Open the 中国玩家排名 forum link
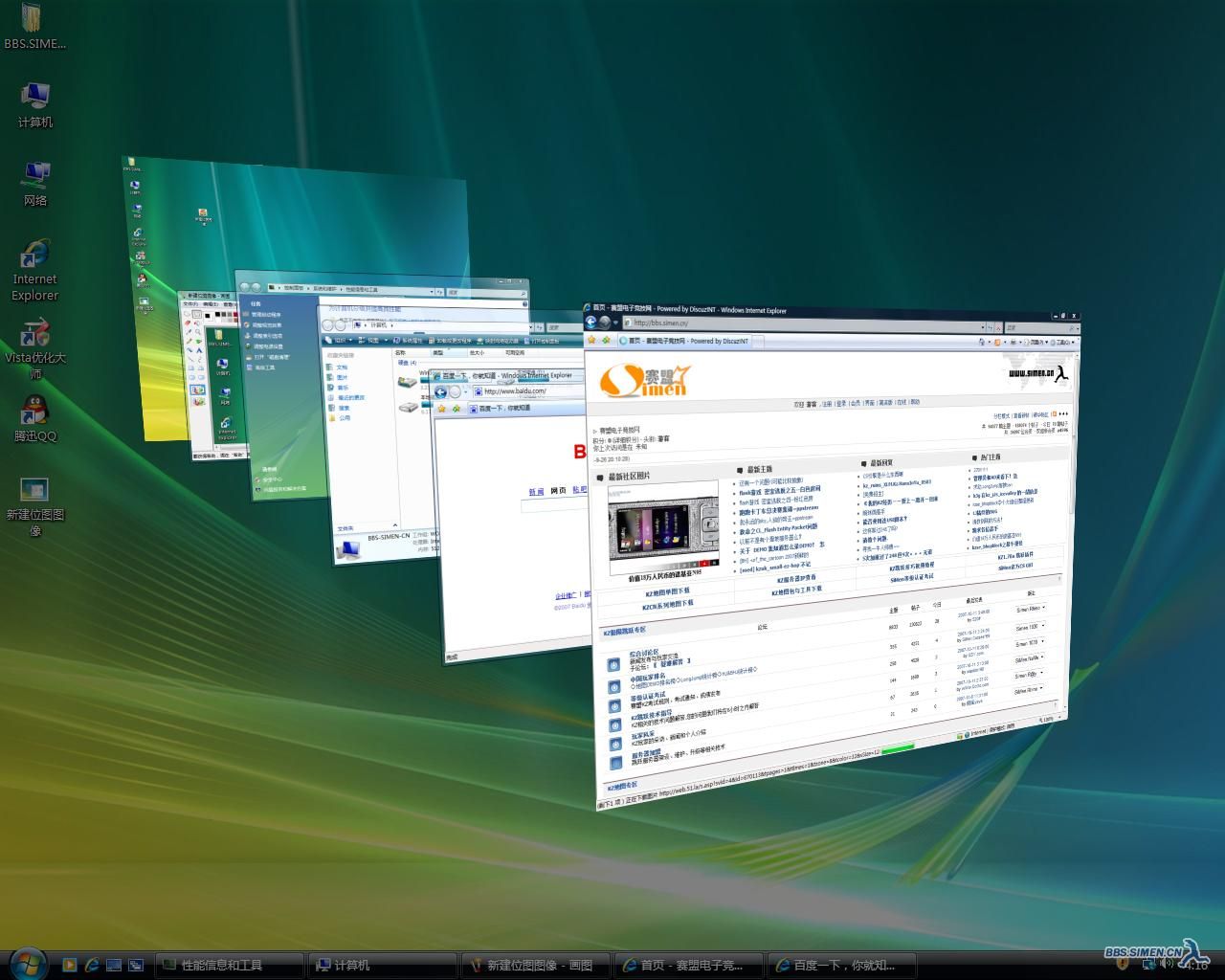This screenshot has width=1225, height=980. [x=648, y=677]
